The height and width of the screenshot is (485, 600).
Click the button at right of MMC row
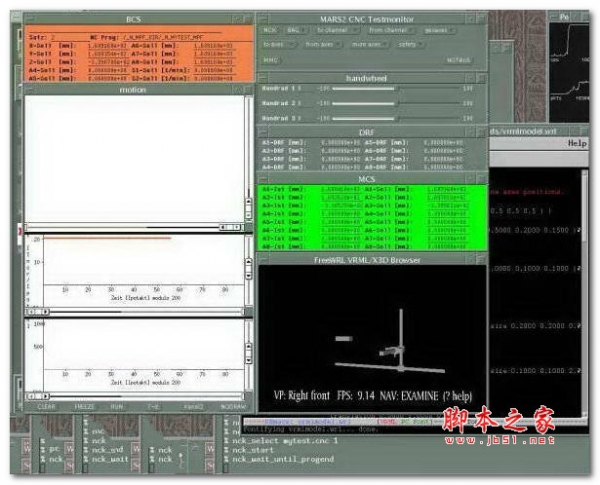pos(458,60)
